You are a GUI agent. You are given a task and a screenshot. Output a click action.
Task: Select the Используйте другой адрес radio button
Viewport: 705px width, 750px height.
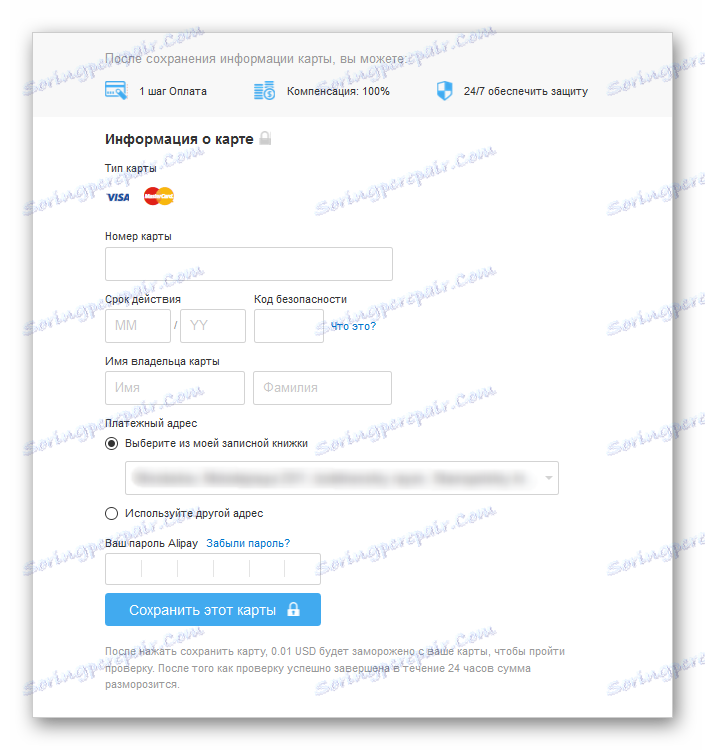[x=111, y=513]
